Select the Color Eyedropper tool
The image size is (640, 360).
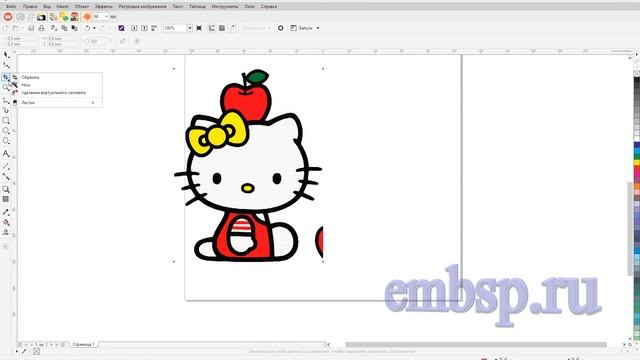[6, 212]
